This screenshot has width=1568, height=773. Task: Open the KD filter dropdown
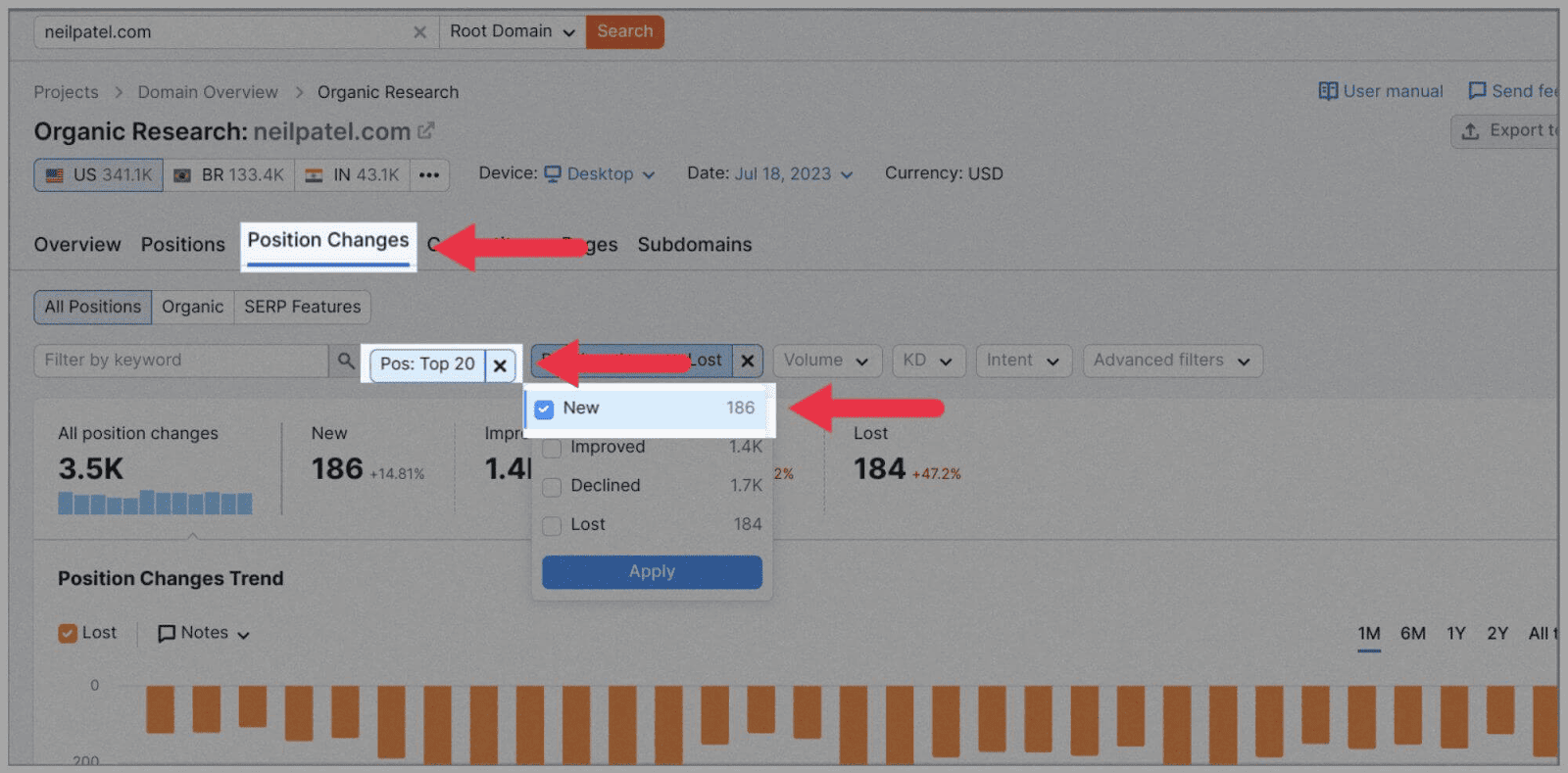click(x=928, y=361)
